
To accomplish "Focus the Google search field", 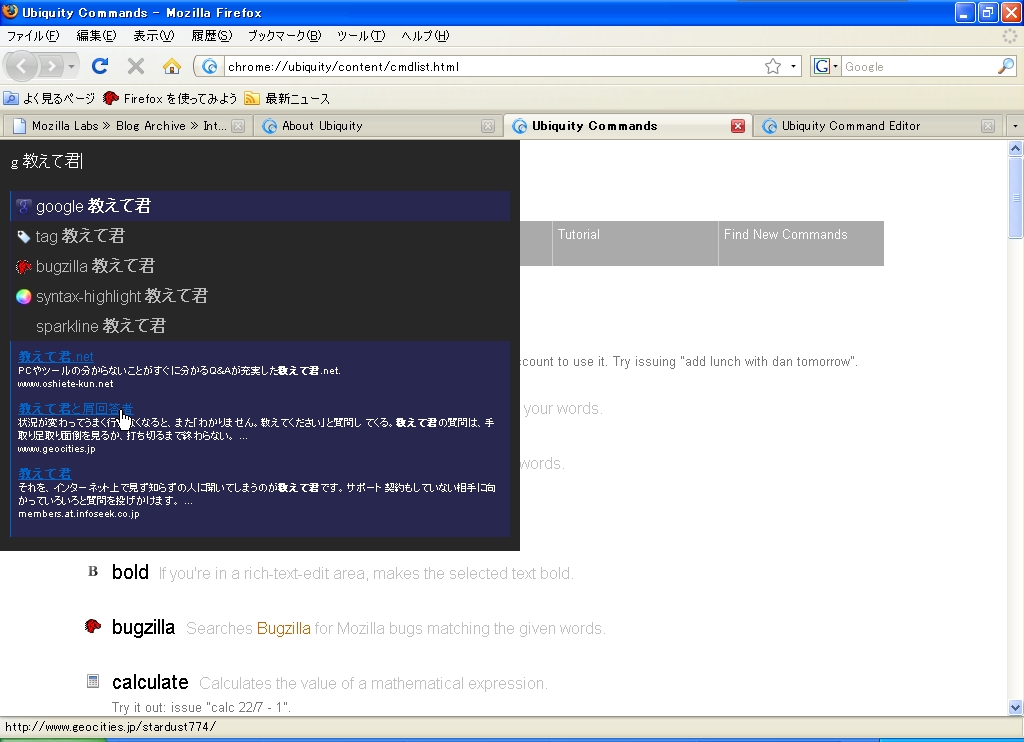I will [x=919, y=66].
